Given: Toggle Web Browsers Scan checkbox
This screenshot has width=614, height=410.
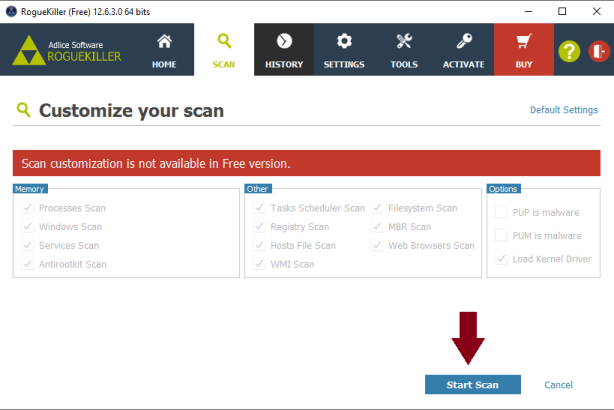Looking at the screenshot, I should coord(377,245).
